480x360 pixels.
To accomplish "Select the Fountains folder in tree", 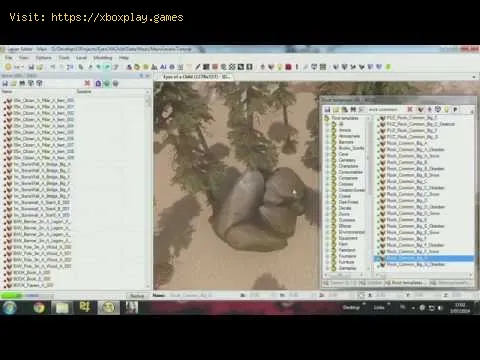I will tap(347, 256).
